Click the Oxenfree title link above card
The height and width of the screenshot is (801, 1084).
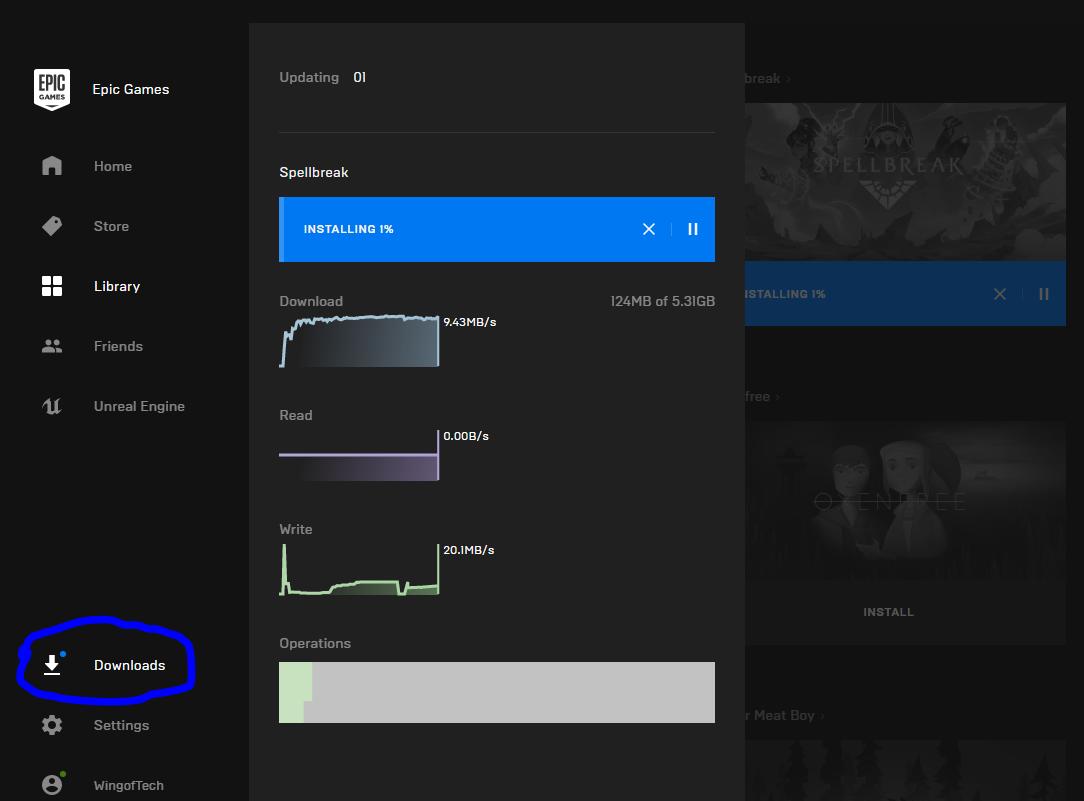[x=762, y=397]
